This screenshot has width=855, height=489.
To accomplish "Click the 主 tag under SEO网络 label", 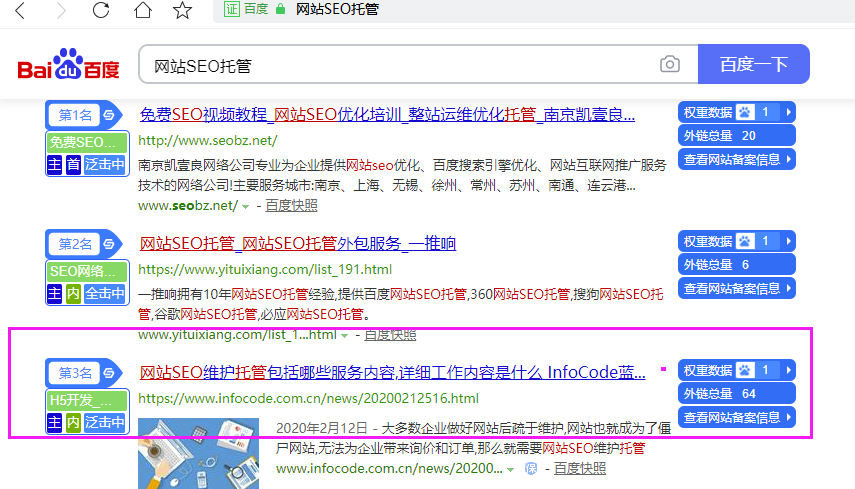I will 55,293.
